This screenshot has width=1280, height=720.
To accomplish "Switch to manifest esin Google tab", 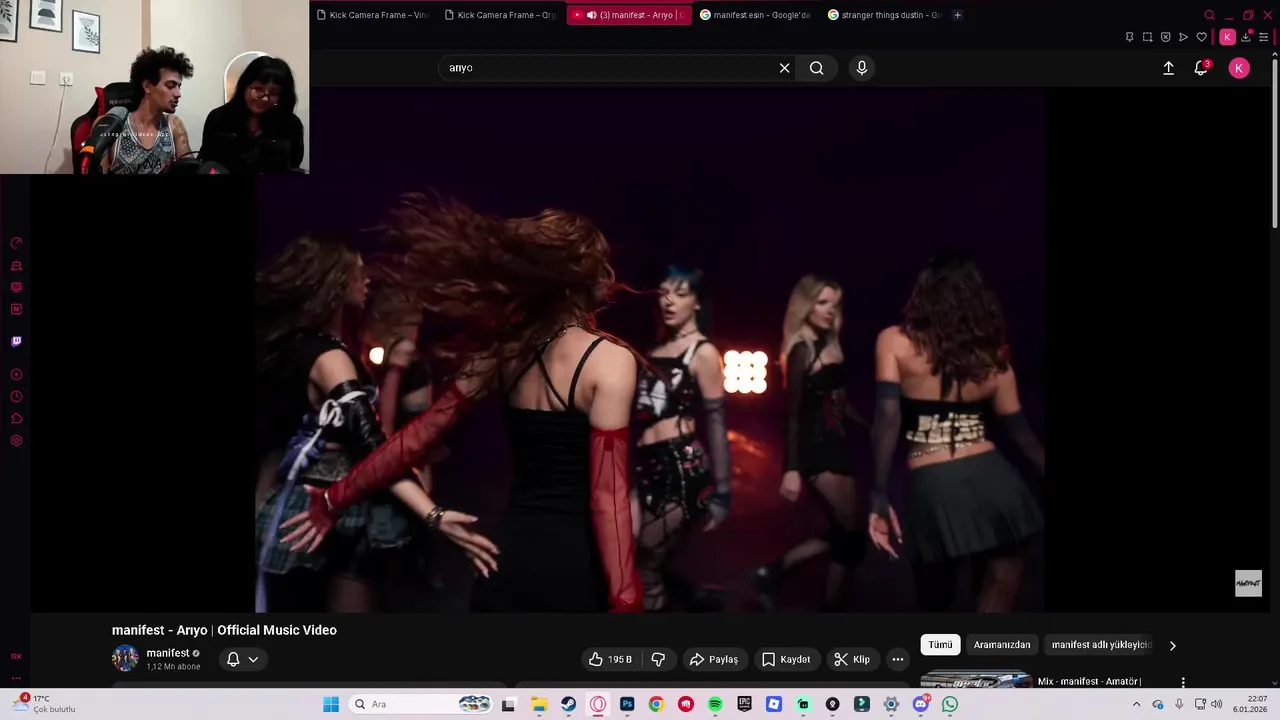I will (x=756, y=15).
